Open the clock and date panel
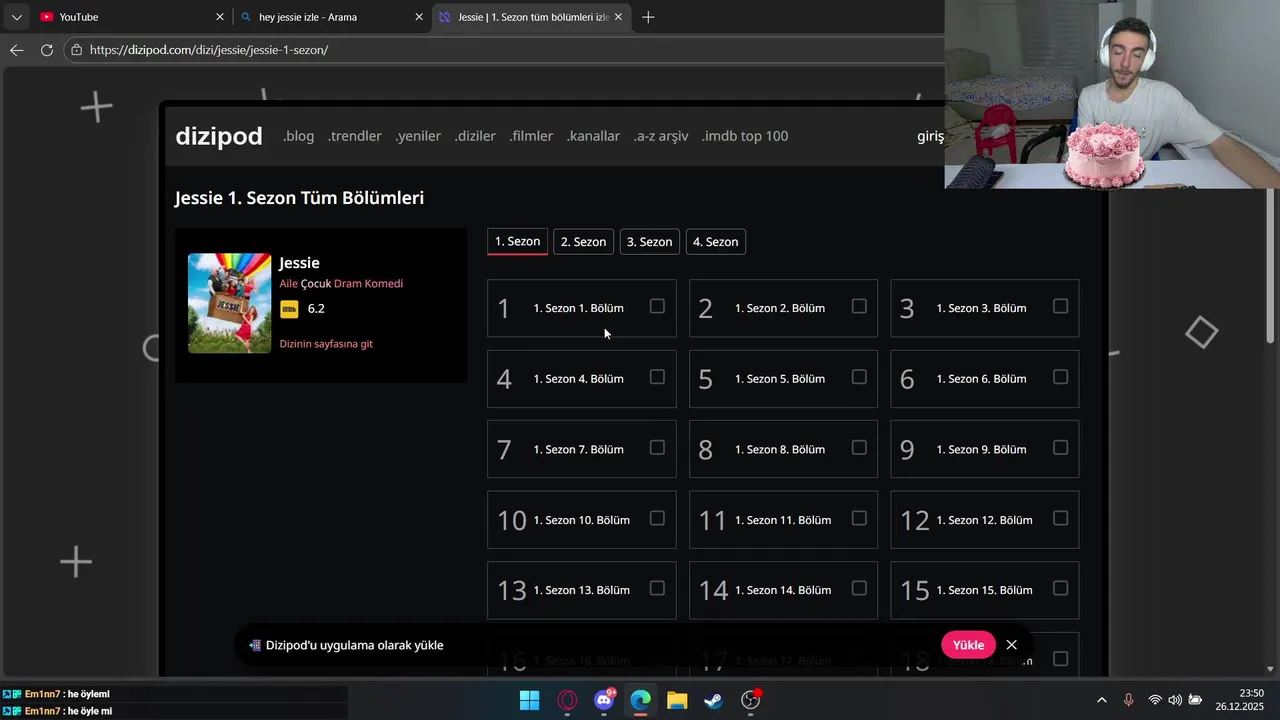 coord(1240,700)
